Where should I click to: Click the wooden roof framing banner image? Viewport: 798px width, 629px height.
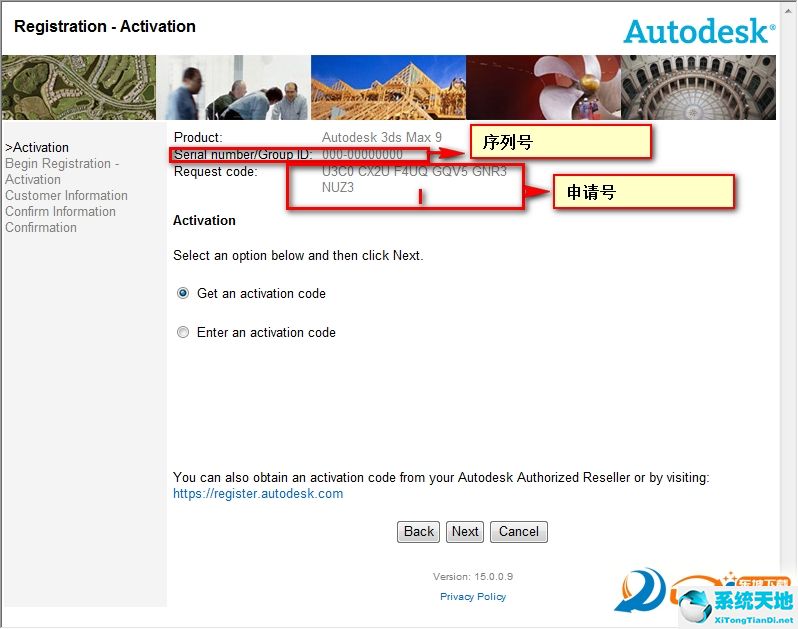coord(388,88)
